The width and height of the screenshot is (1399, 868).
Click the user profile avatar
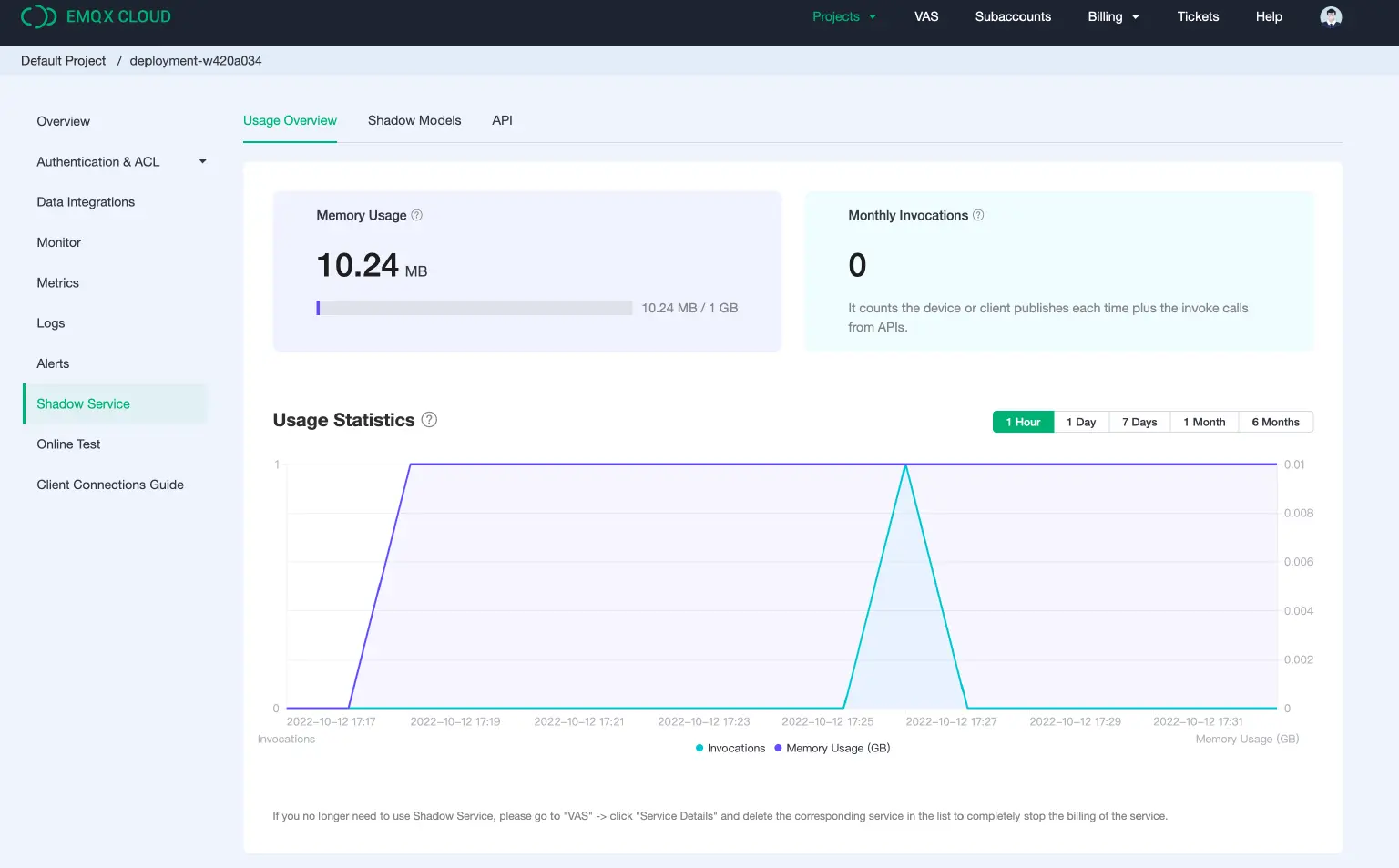(1331, 16)
